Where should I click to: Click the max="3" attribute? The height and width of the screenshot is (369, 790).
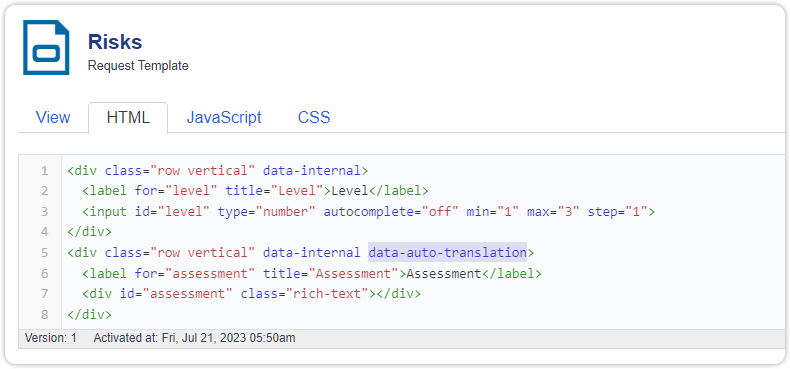click(x=554, y=212)
